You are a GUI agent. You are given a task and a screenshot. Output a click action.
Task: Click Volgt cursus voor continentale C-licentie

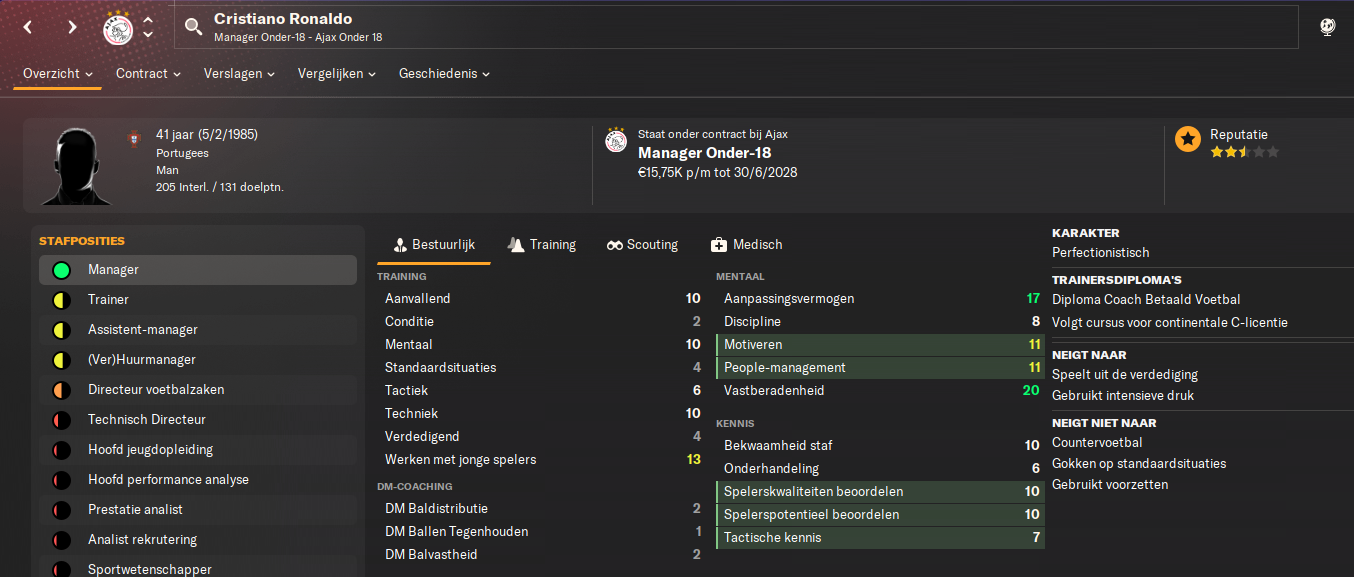[x=1170, y=322]
